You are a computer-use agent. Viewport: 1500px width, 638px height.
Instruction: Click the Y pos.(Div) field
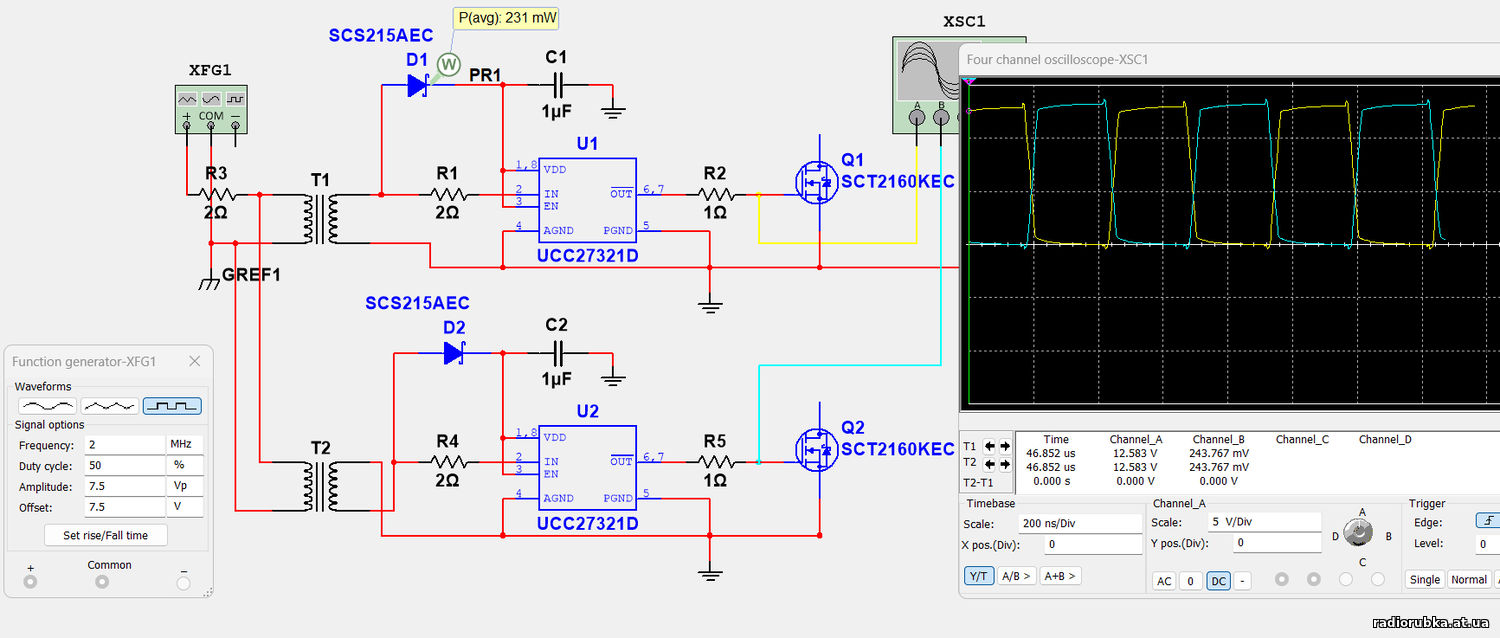(x=1275, y=543)
